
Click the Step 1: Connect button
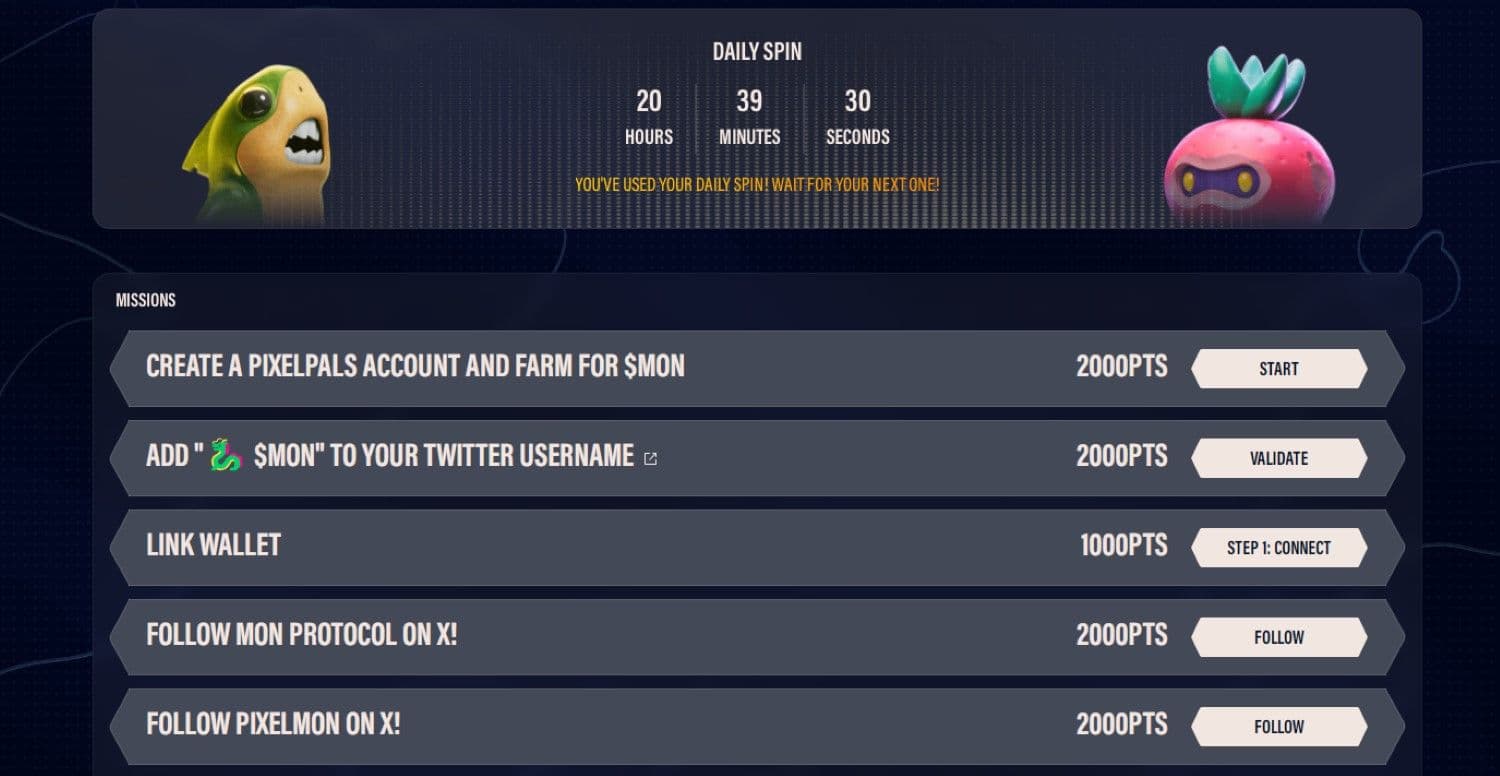pos(1278,548)
